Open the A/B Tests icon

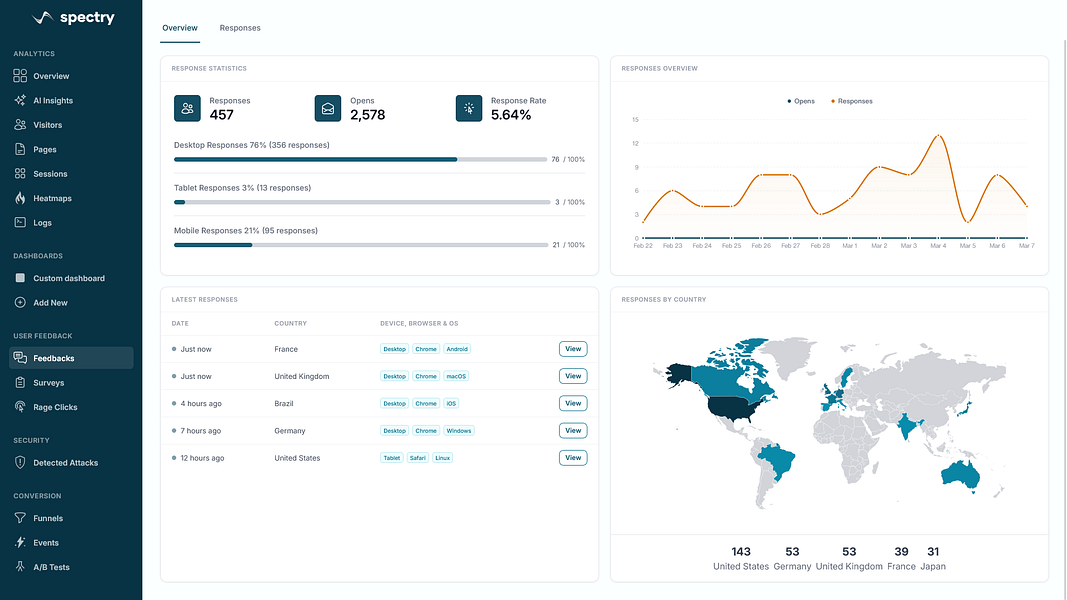click(20, 567)
